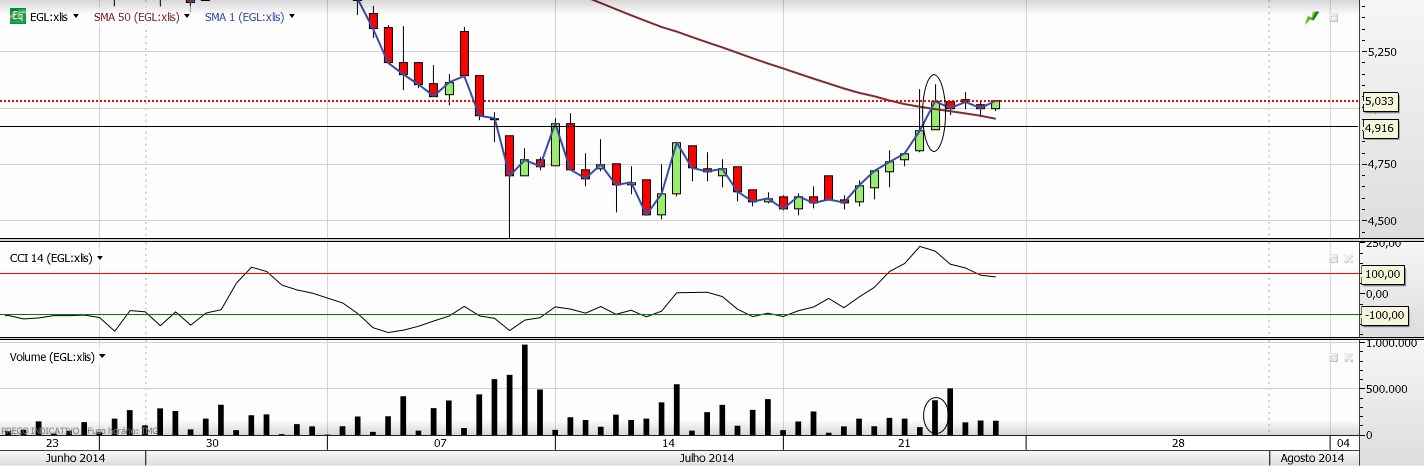Screen dimensions: 1424x466
Task: Click the 4,500 price axis value
Action: pyautogui.click(x=1380, y=221)
